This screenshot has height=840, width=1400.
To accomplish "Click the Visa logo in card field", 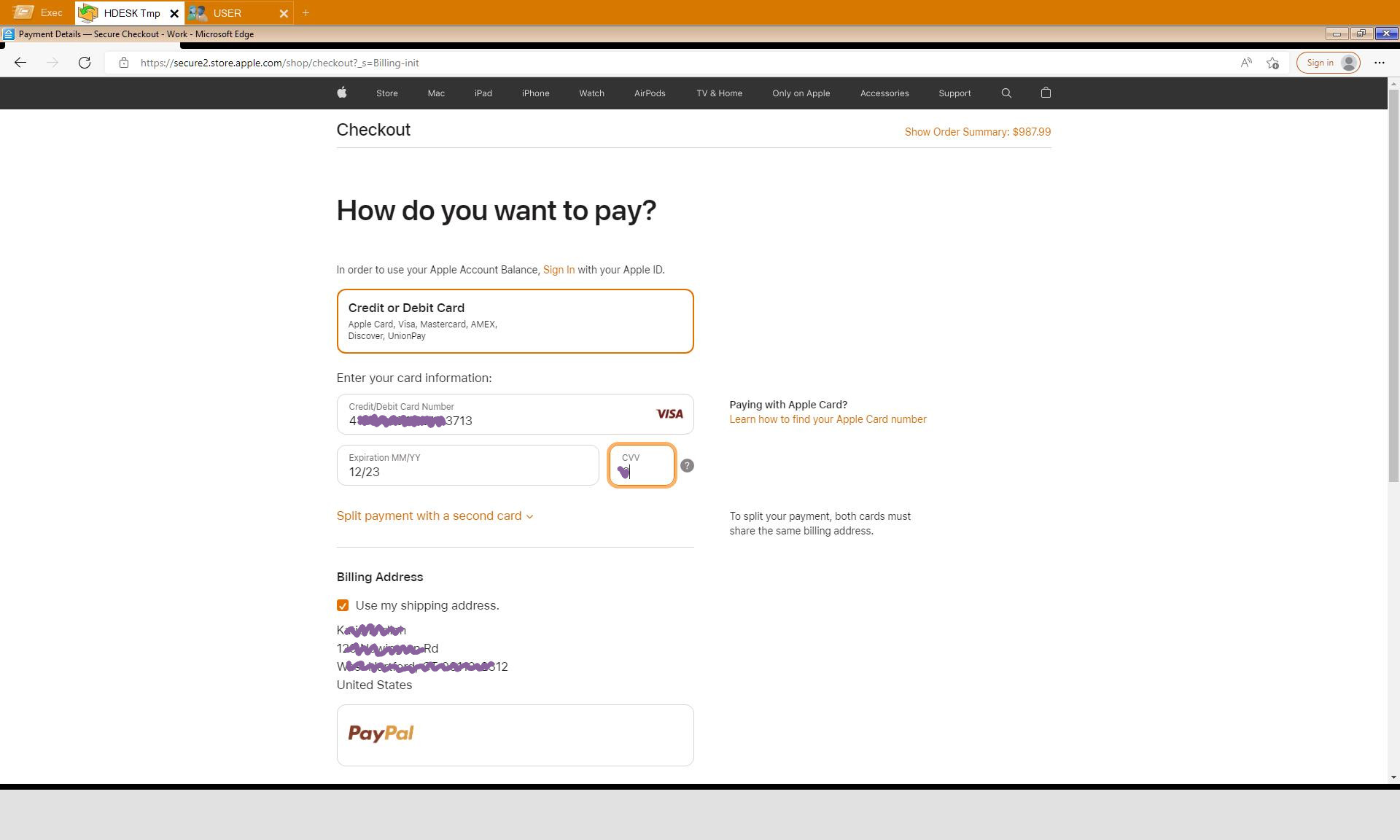I will [x=669, y=414].
